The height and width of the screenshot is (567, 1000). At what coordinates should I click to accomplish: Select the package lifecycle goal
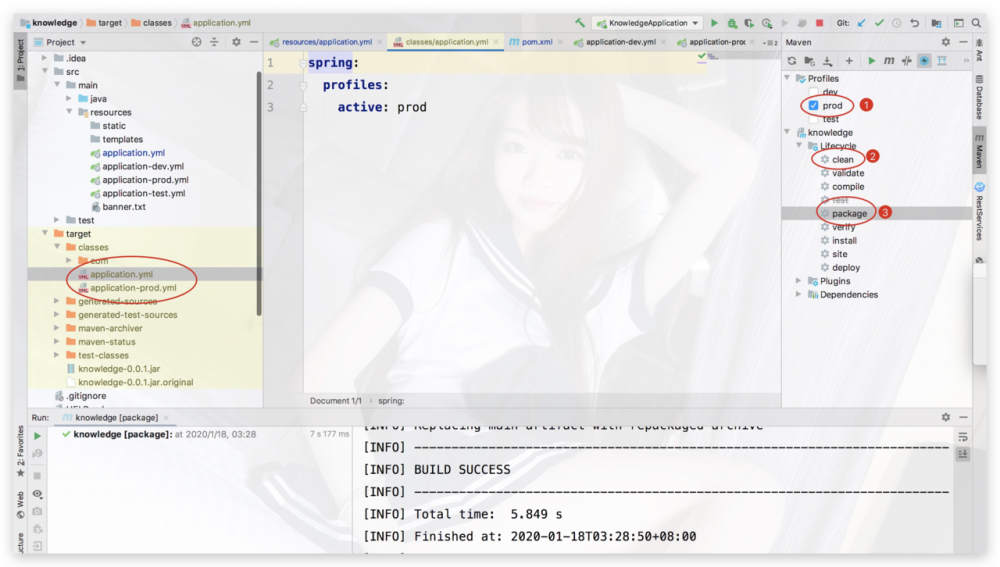[849, 214]
